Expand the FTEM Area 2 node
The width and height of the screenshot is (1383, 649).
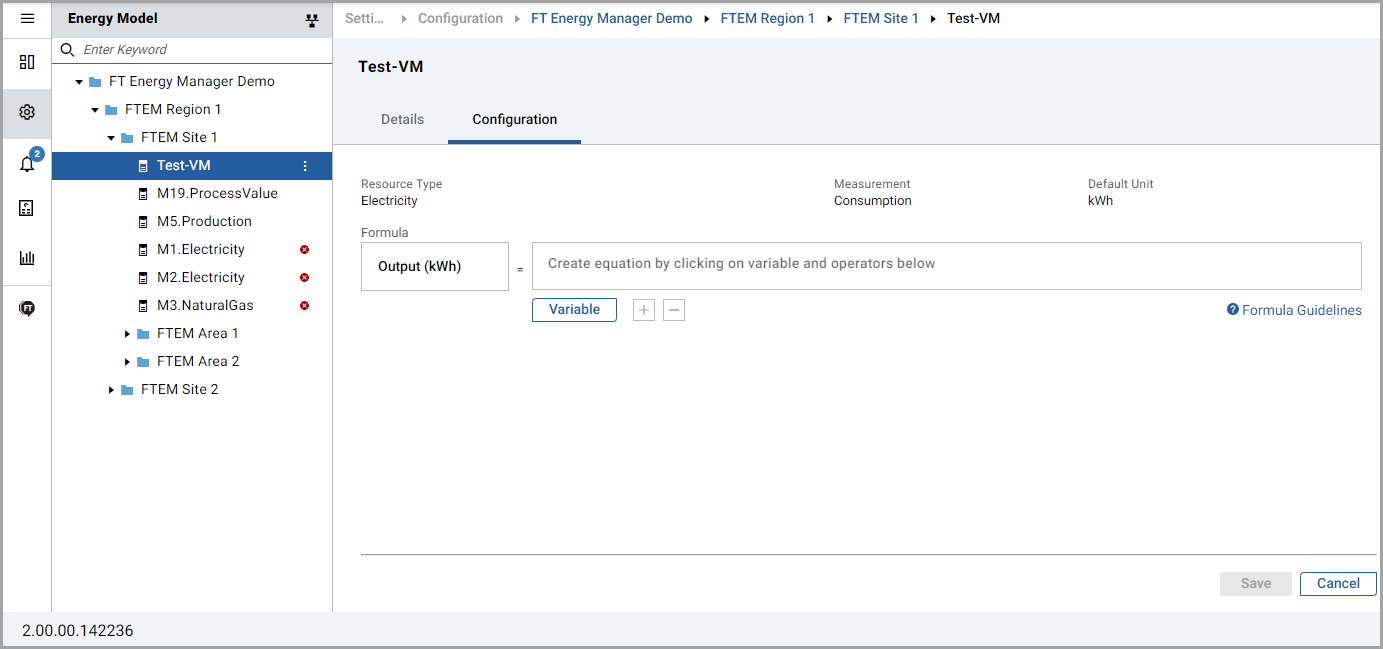coord(127,362)
